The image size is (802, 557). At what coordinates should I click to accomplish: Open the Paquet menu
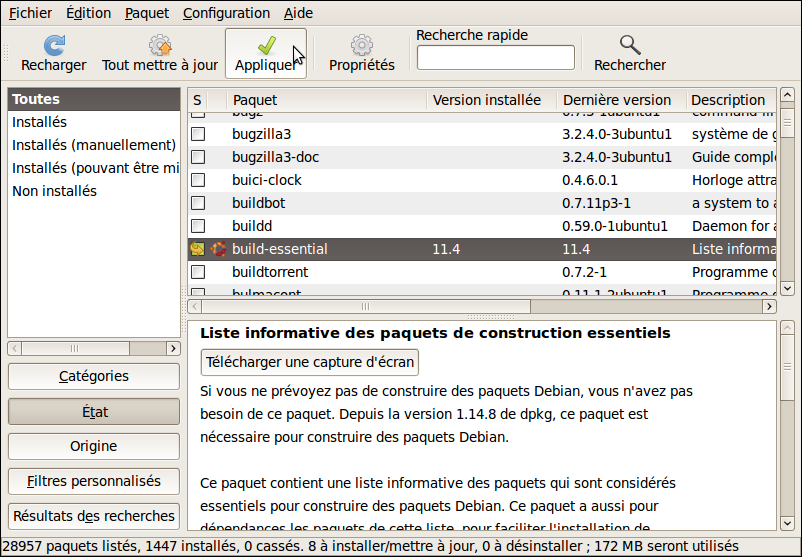(147, 13)
